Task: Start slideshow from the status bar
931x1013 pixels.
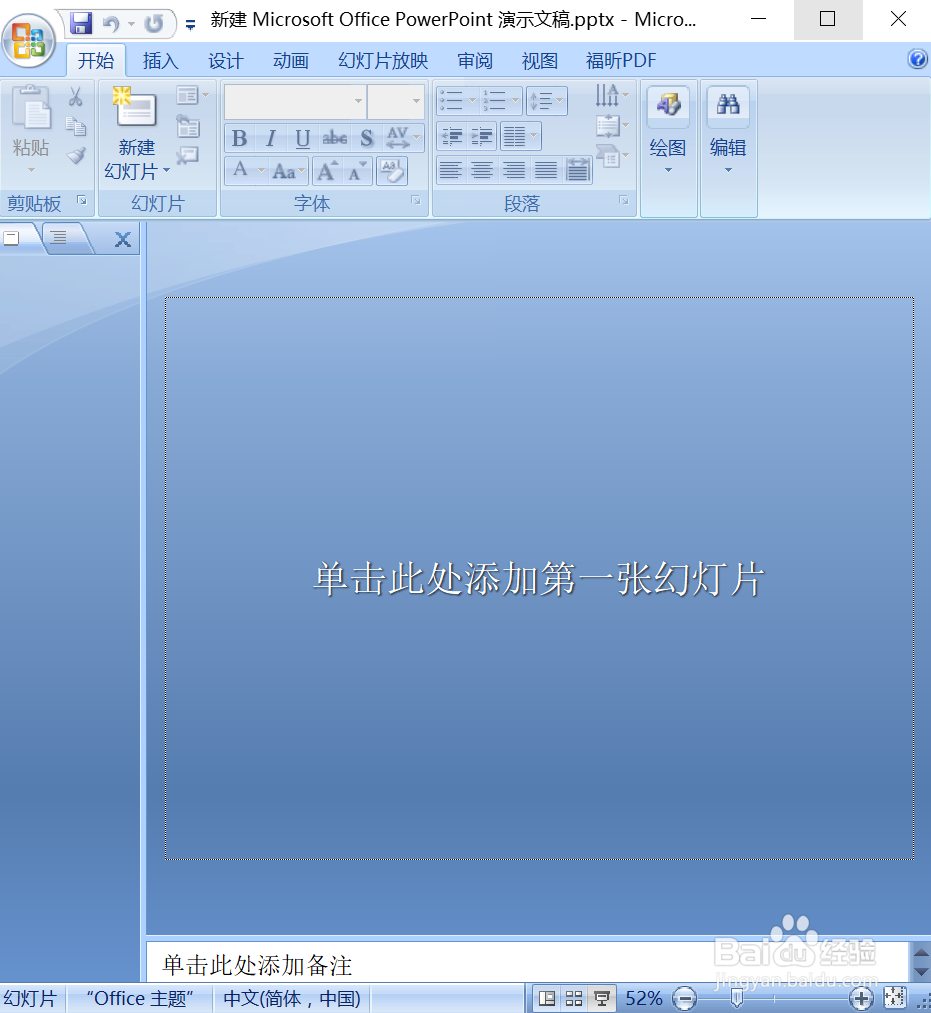Action: [599, 997]
